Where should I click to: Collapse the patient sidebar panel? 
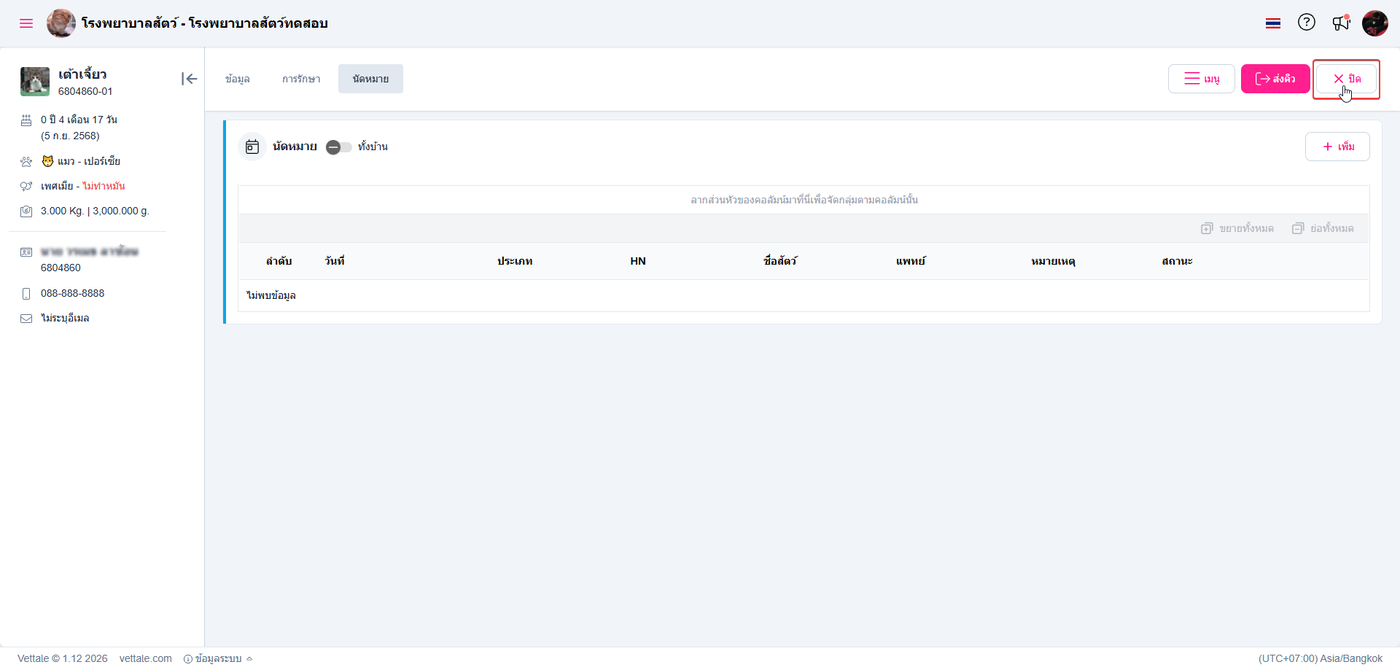tap(189, 79)
